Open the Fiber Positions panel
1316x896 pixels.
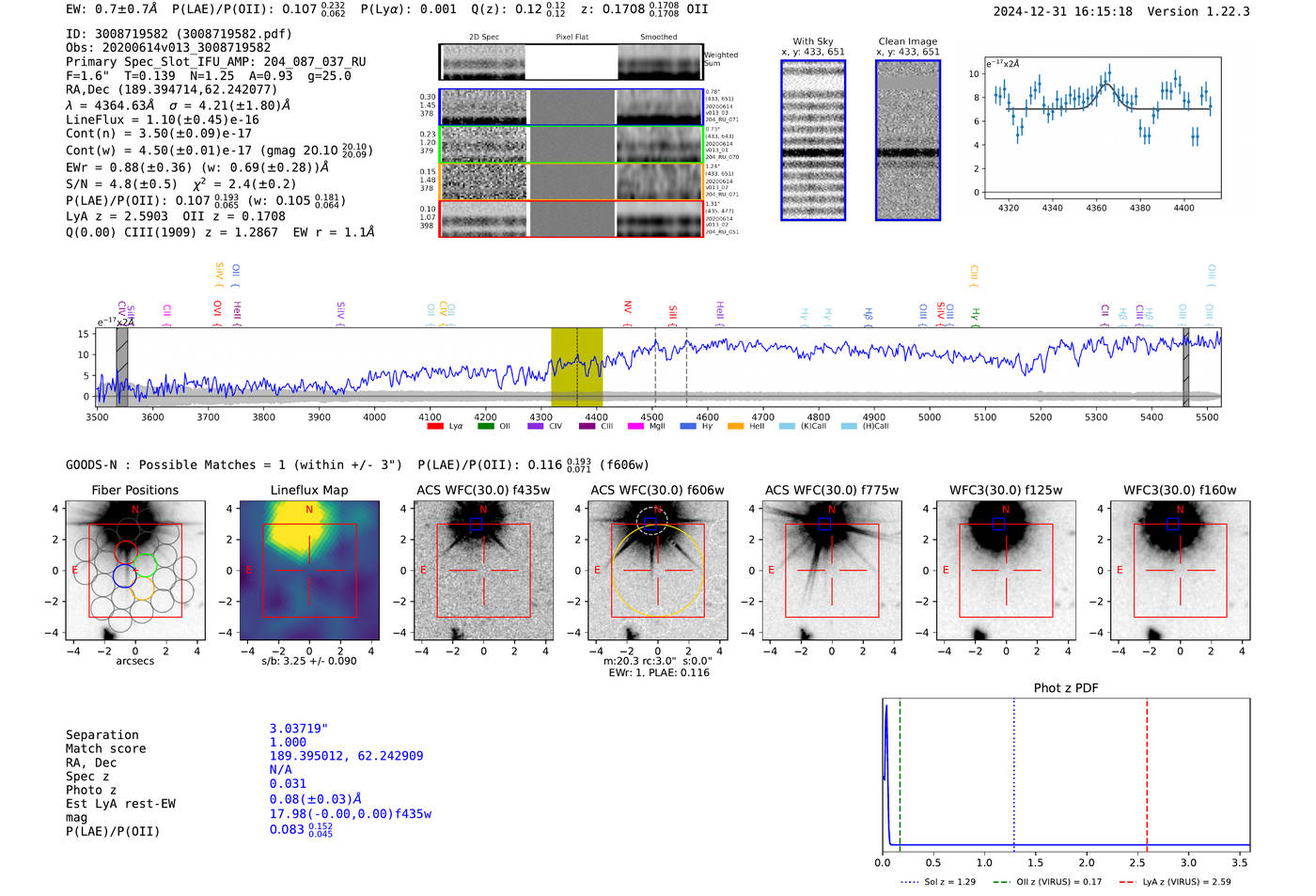point(135,570)
